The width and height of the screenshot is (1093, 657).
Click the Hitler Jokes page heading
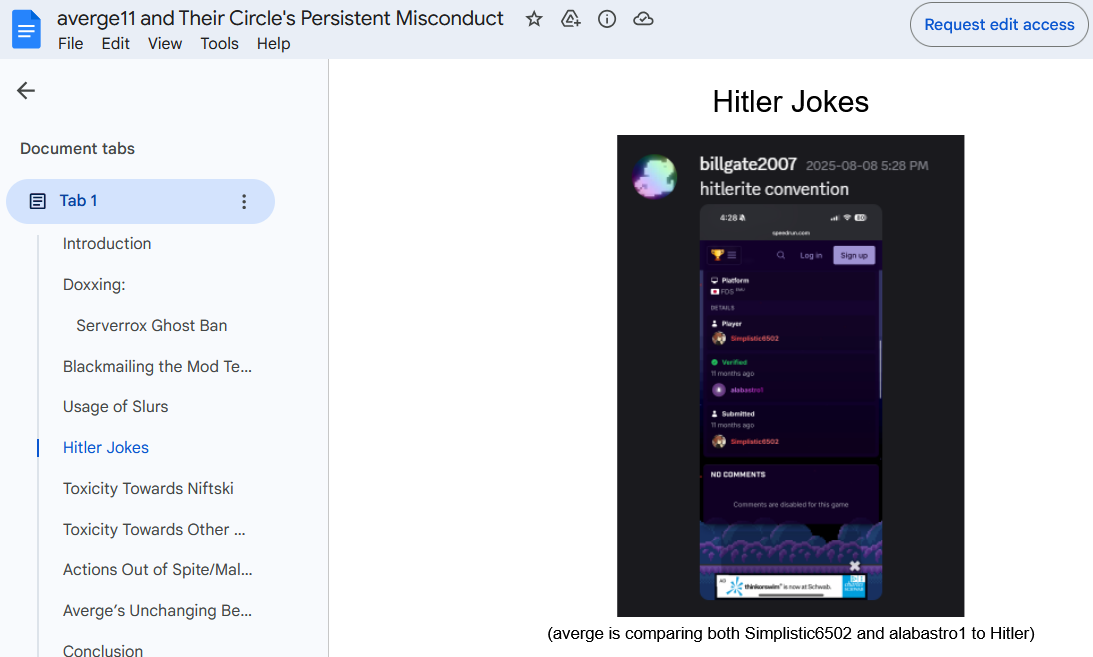pos(790,102)
